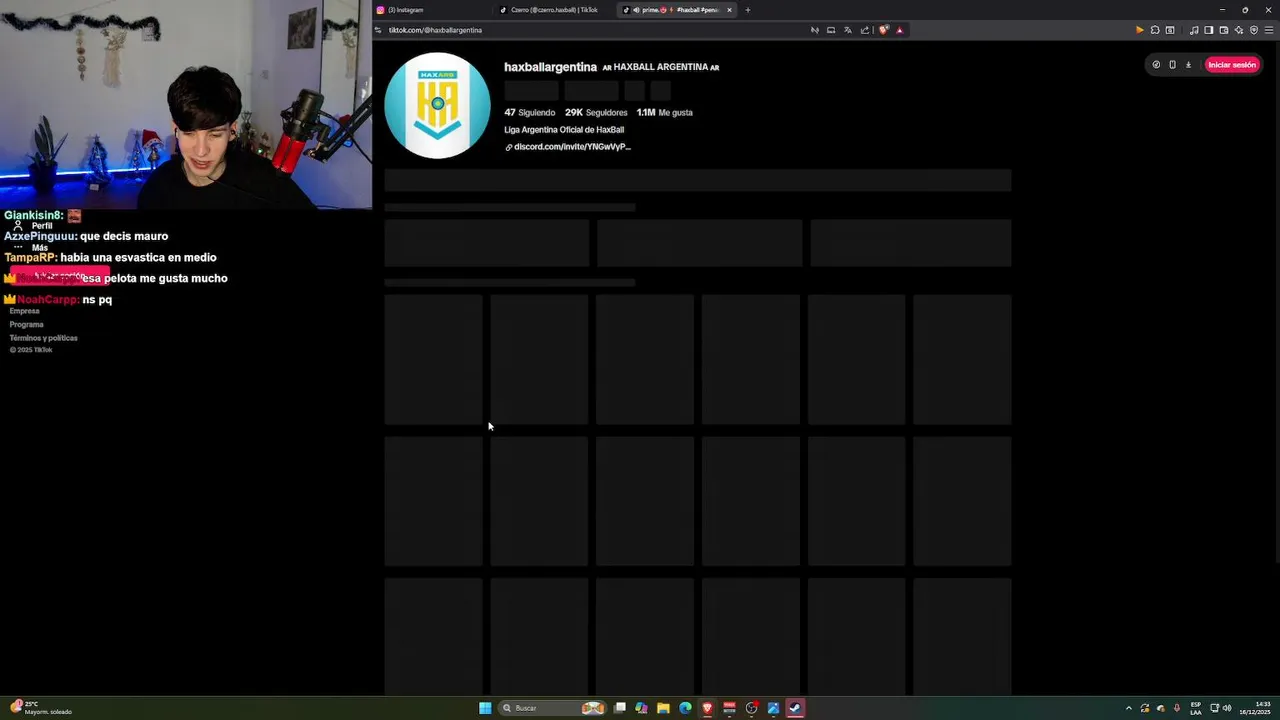The height and width of the screenshot is (720, 1280).
Task: Open File Explorer from taskbar
Action: click(663, 708)
